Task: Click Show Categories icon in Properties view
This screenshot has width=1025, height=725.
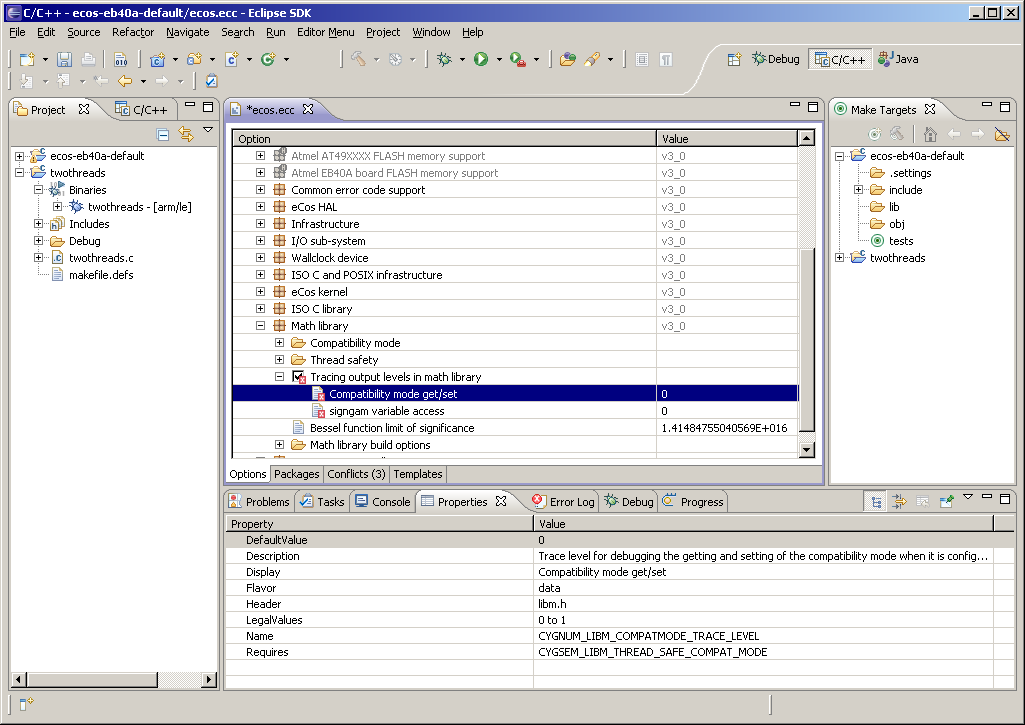Action: [x=877, y=502]
